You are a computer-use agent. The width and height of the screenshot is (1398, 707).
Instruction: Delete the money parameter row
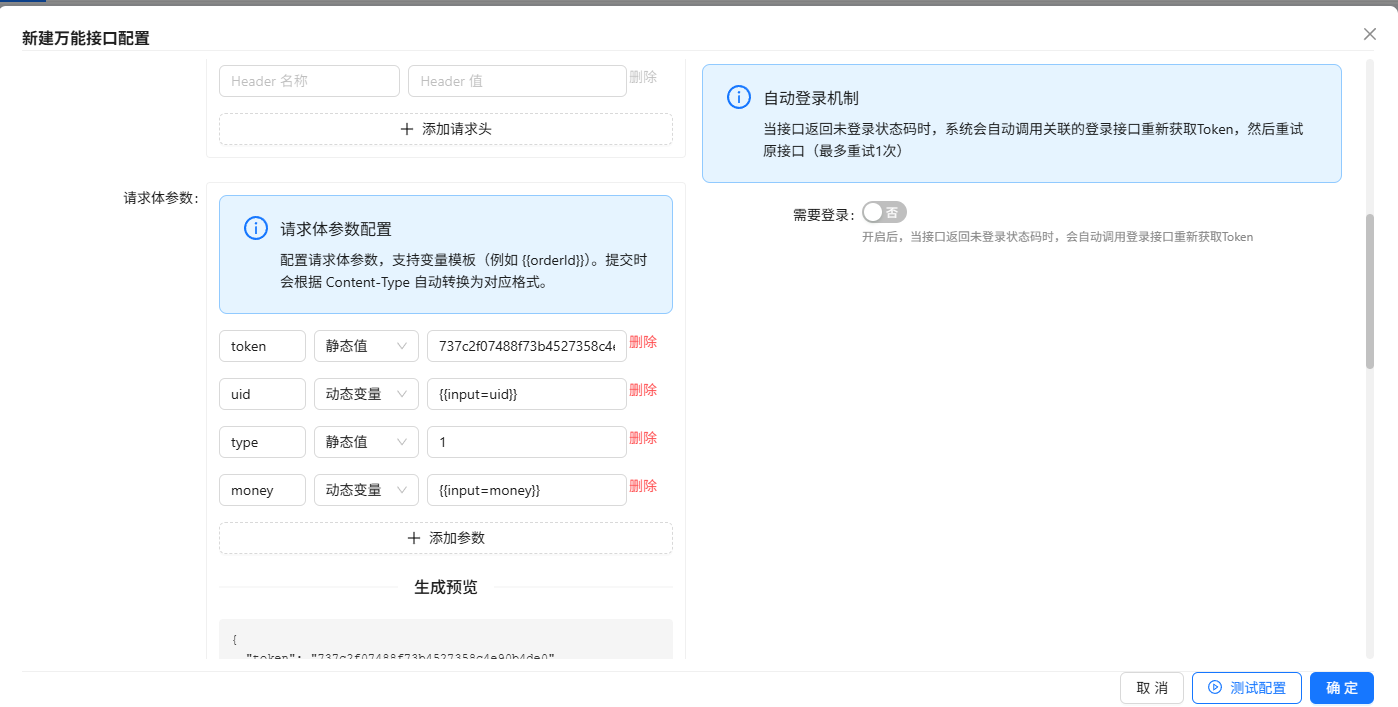643,486
